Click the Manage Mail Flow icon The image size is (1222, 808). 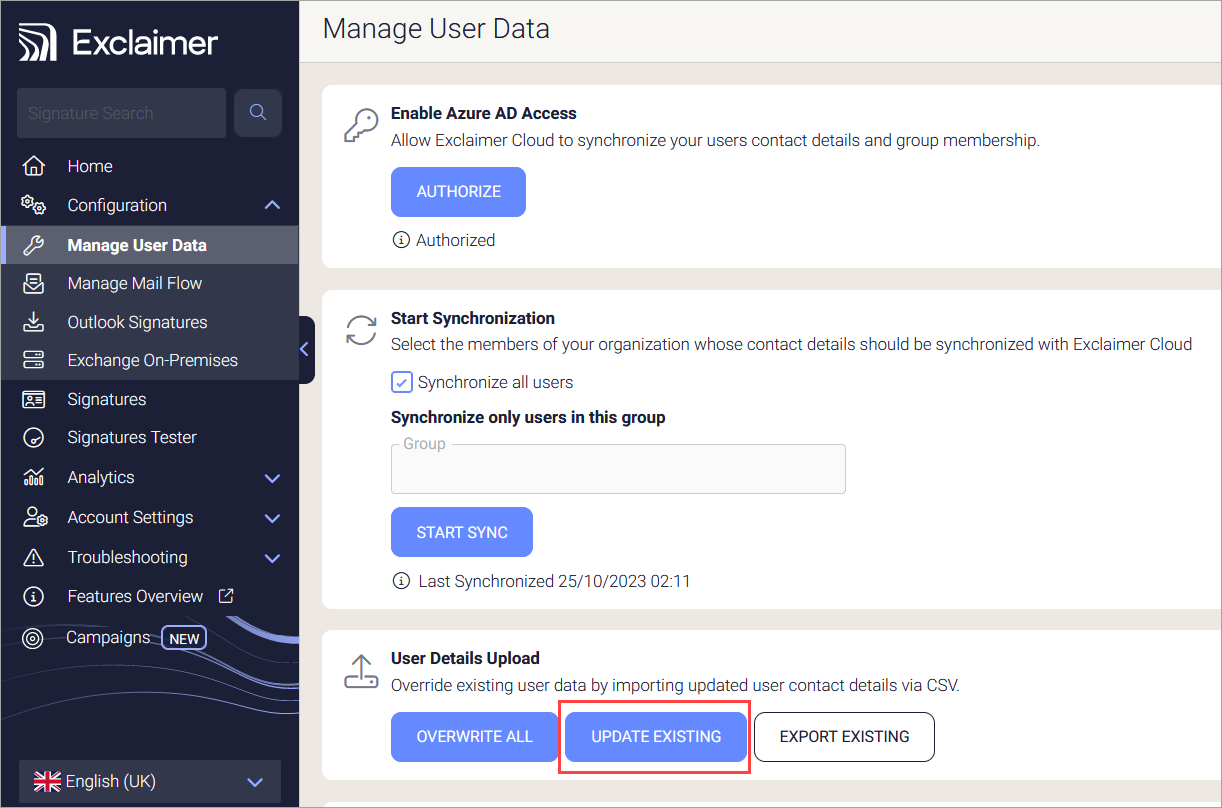pos(34,284)
